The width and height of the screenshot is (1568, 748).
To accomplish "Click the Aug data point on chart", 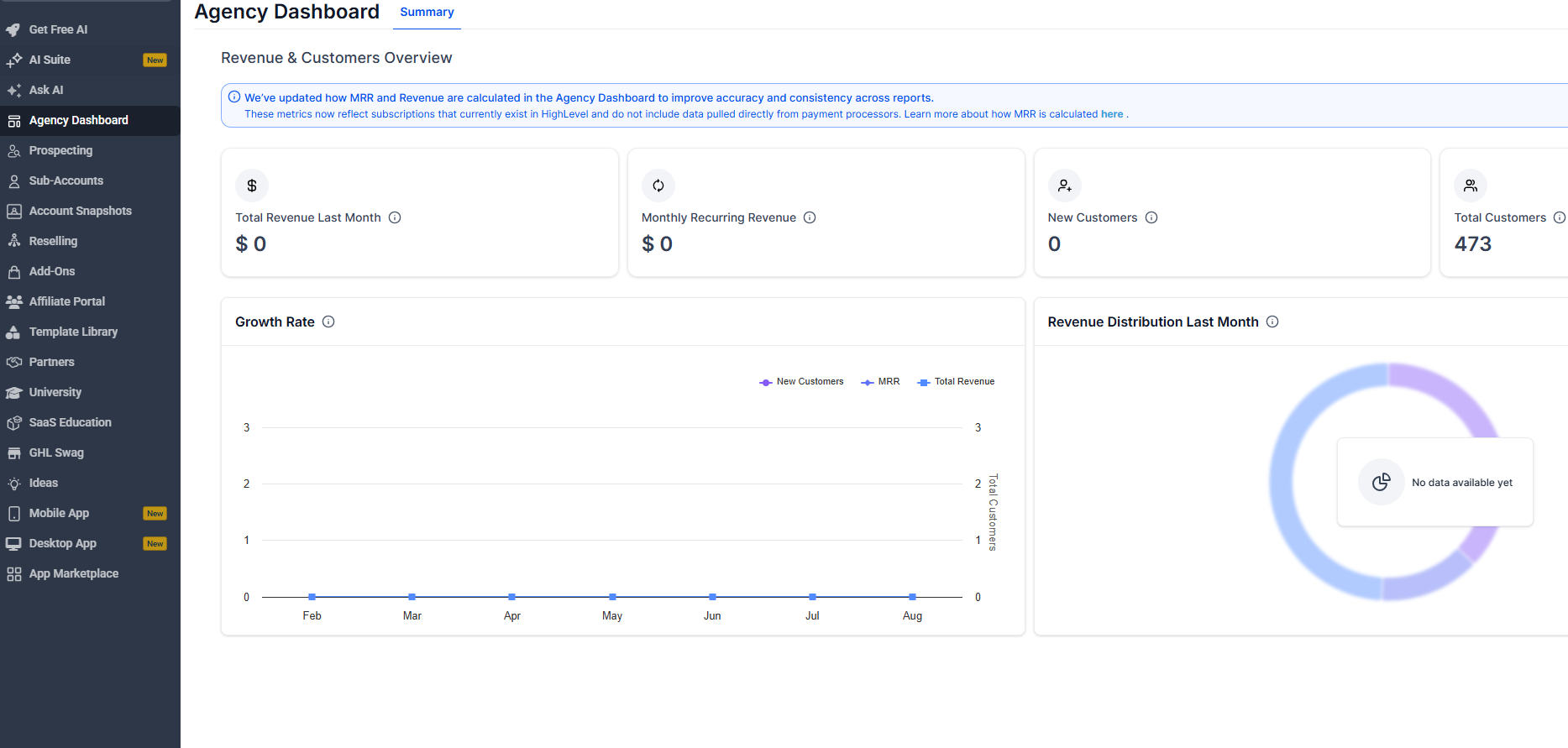I will [x=912, y=597].
